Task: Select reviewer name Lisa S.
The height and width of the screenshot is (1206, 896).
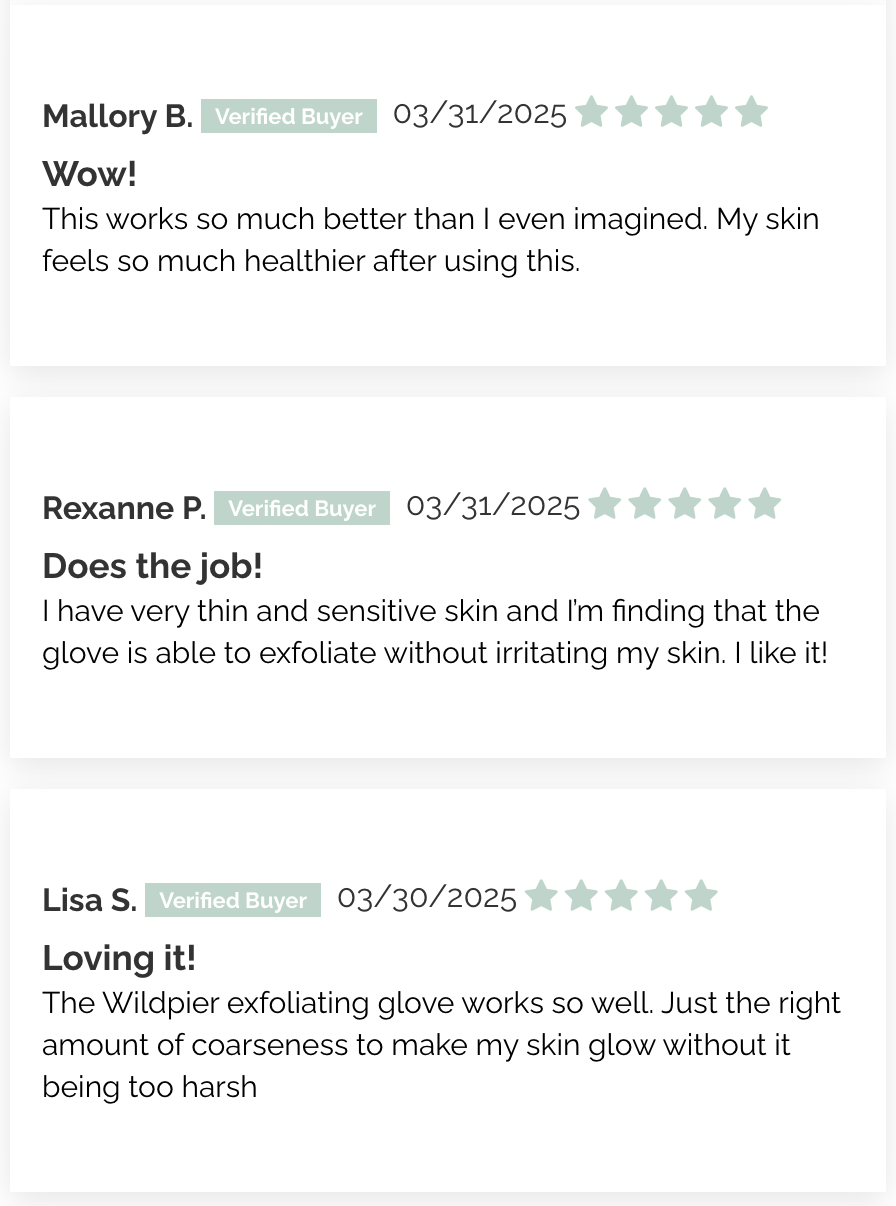Action: [x=89, y=900]
